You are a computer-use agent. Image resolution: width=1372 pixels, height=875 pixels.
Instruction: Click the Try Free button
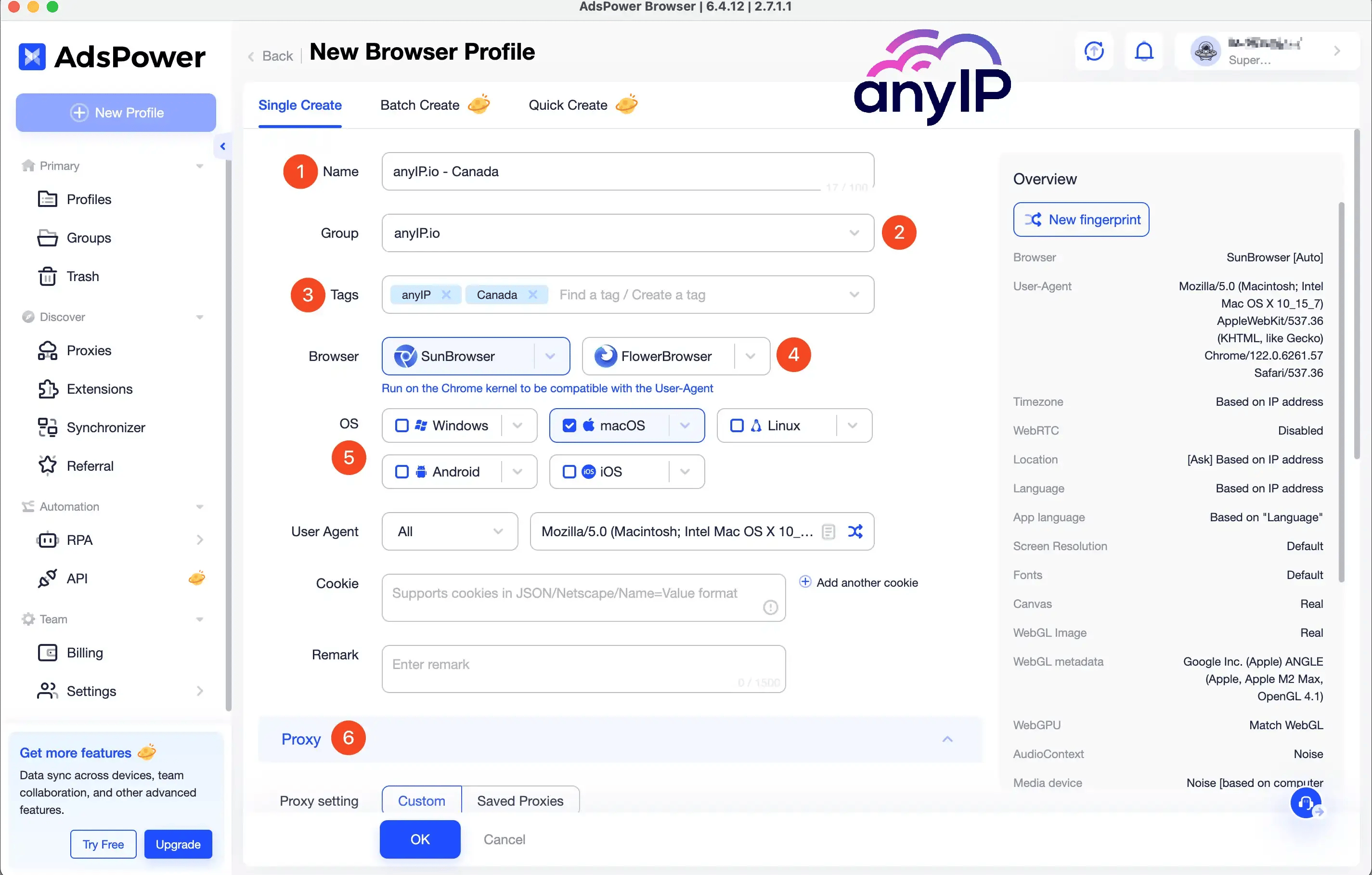(x=103, y=844)
